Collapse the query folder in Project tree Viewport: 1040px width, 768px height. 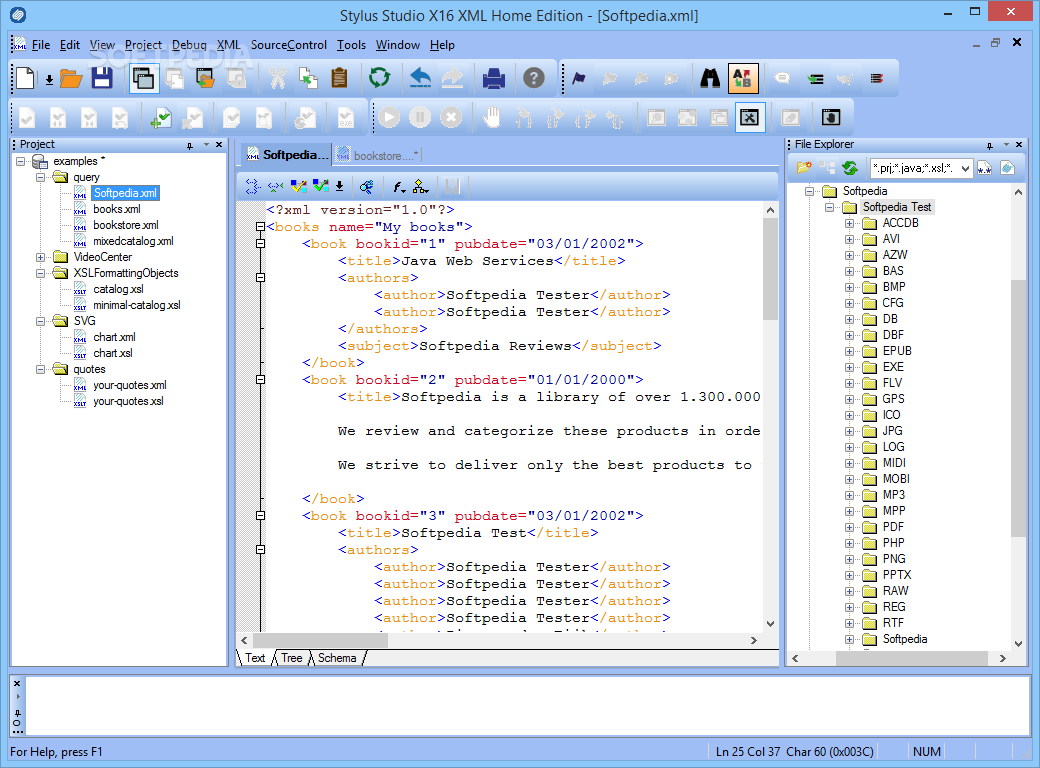coord(40,177)
